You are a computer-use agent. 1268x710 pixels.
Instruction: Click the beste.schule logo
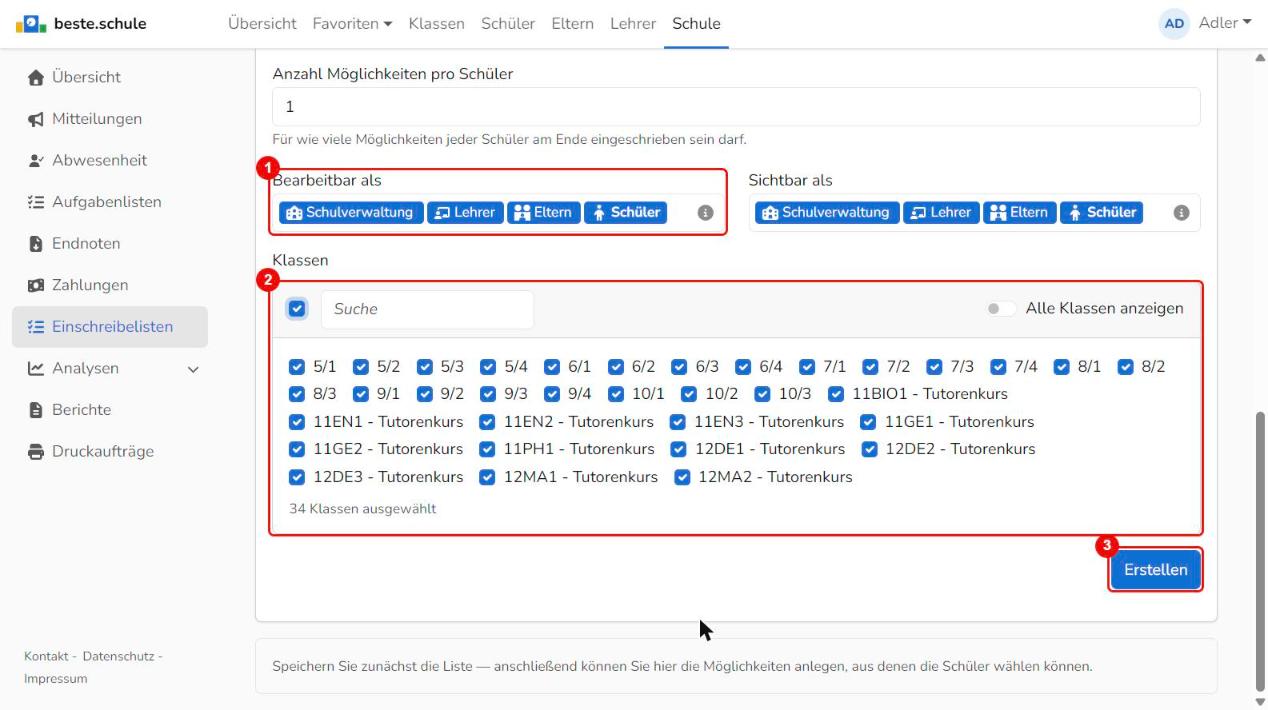tap(80, 23)
